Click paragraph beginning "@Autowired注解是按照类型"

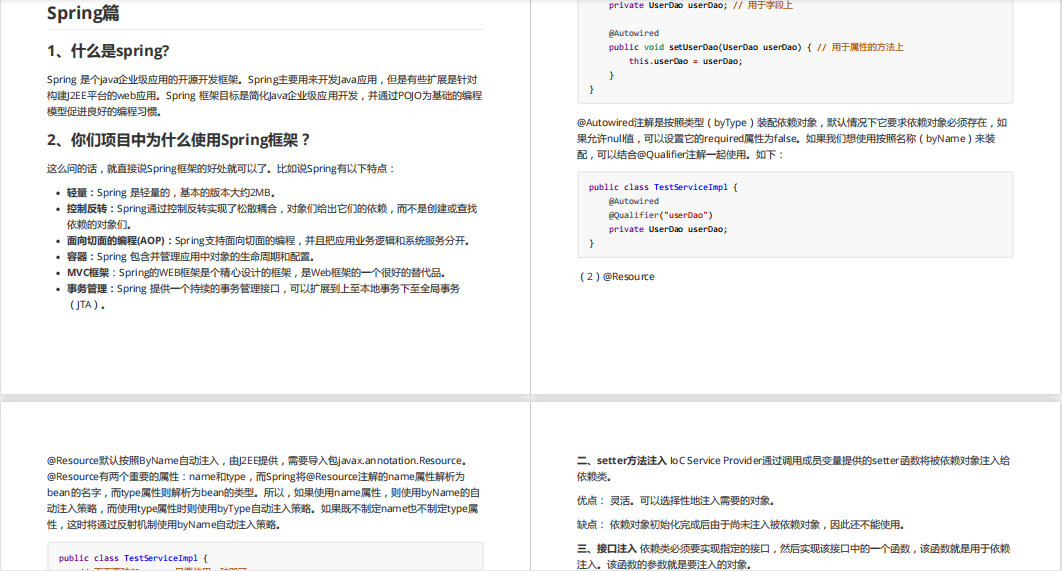[x=792, y=139]
